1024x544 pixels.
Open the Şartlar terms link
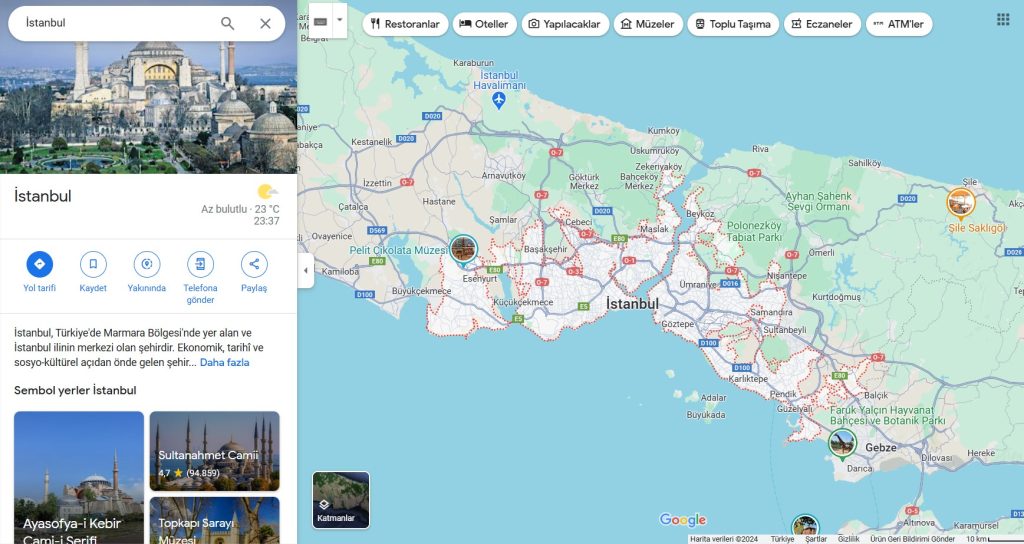(816, 539)
